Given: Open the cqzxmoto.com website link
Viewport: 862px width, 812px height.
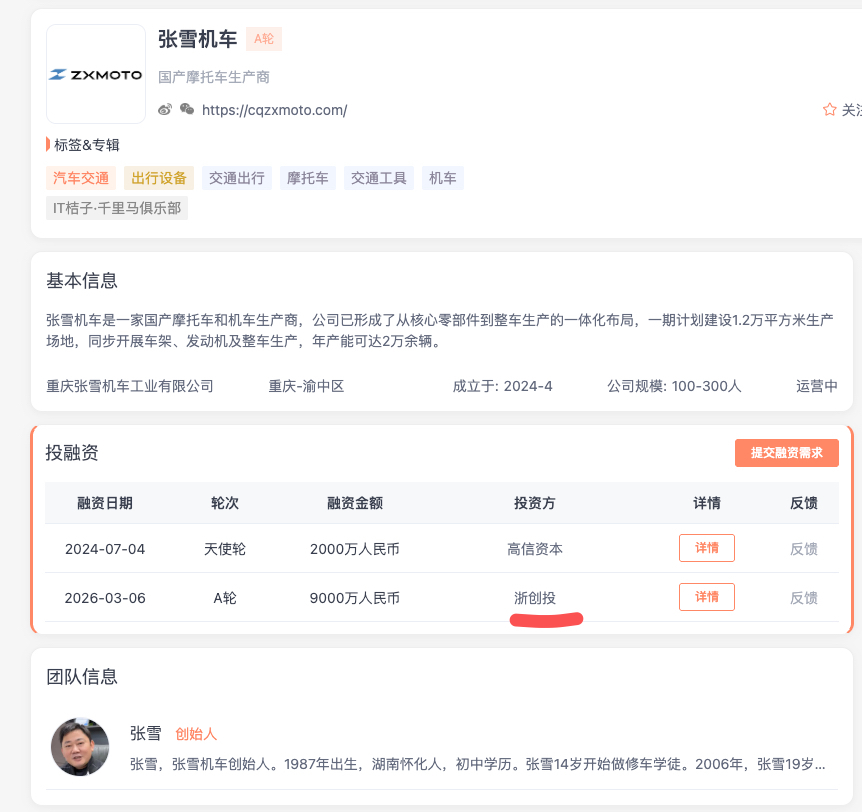Looking at the screenshot, I should click(274, 110).
